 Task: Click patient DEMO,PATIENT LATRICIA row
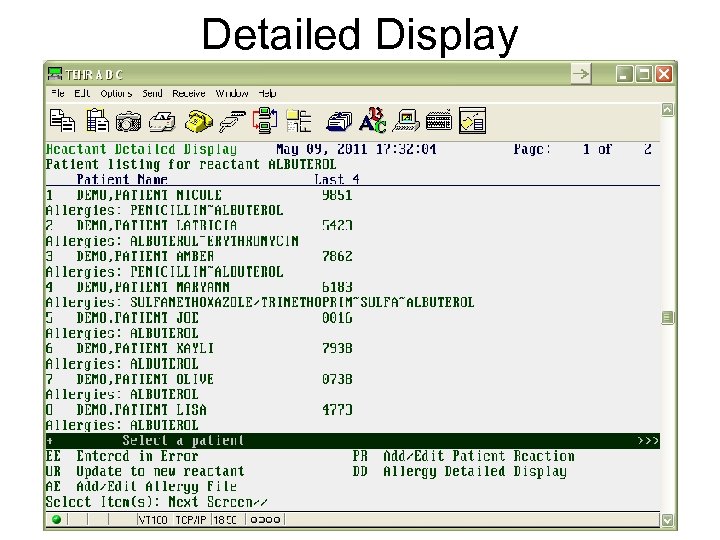[x=199, y=225]
